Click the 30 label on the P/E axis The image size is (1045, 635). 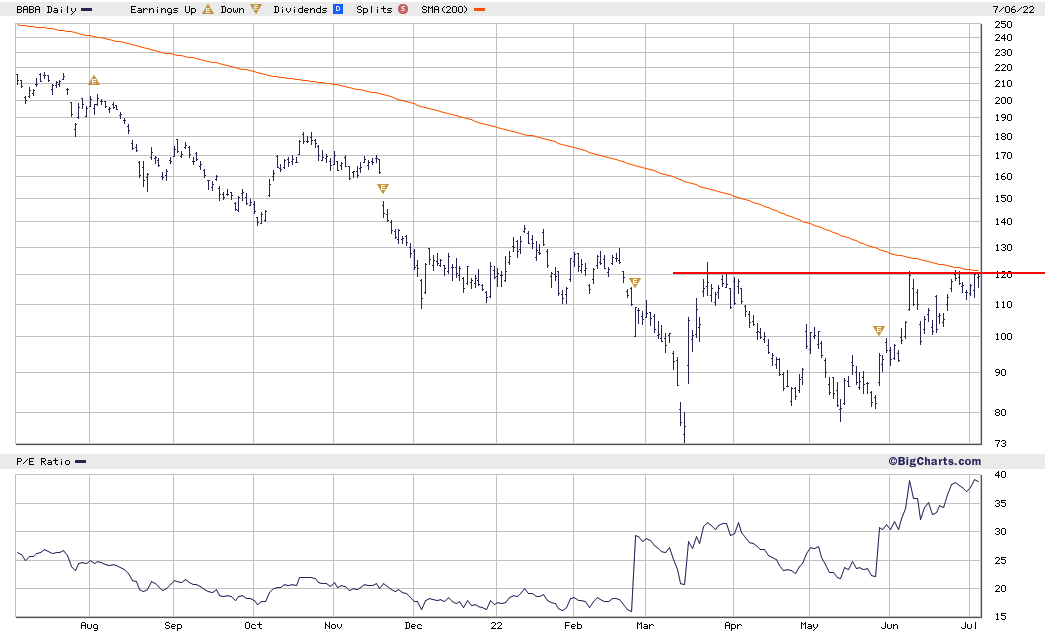pos(1000,532)
